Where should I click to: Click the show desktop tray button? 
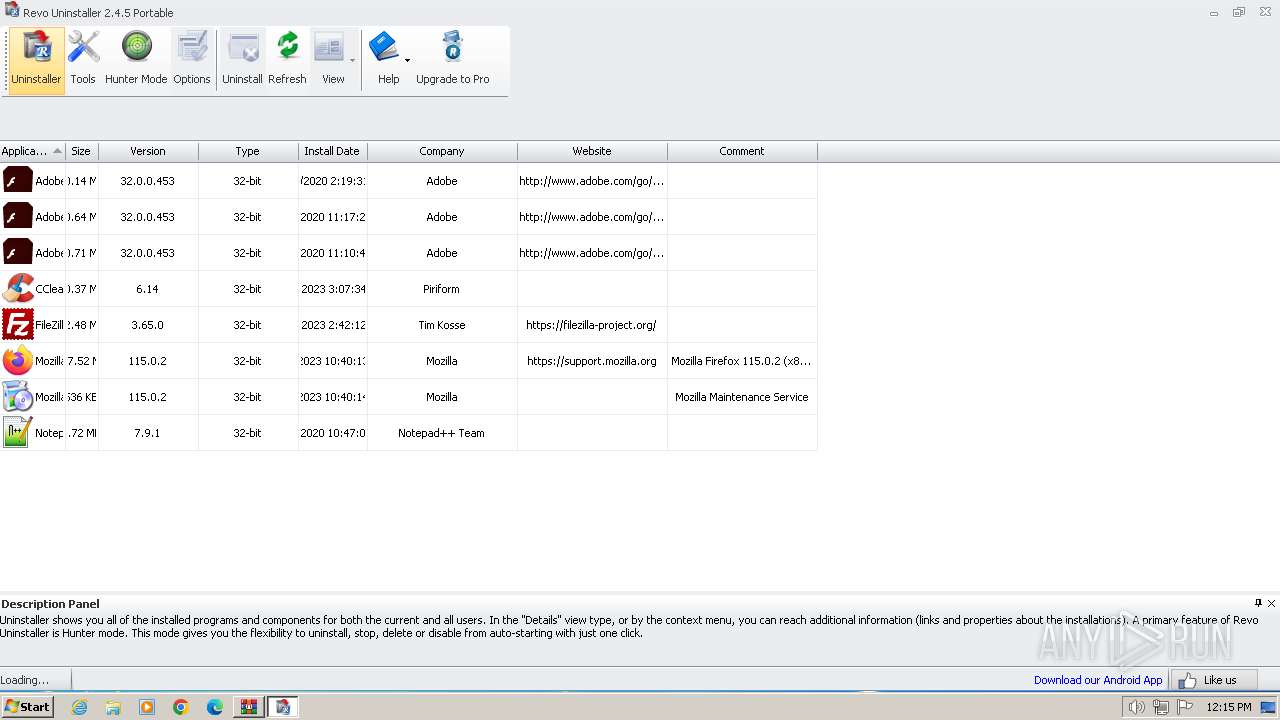pos(1269,707)
